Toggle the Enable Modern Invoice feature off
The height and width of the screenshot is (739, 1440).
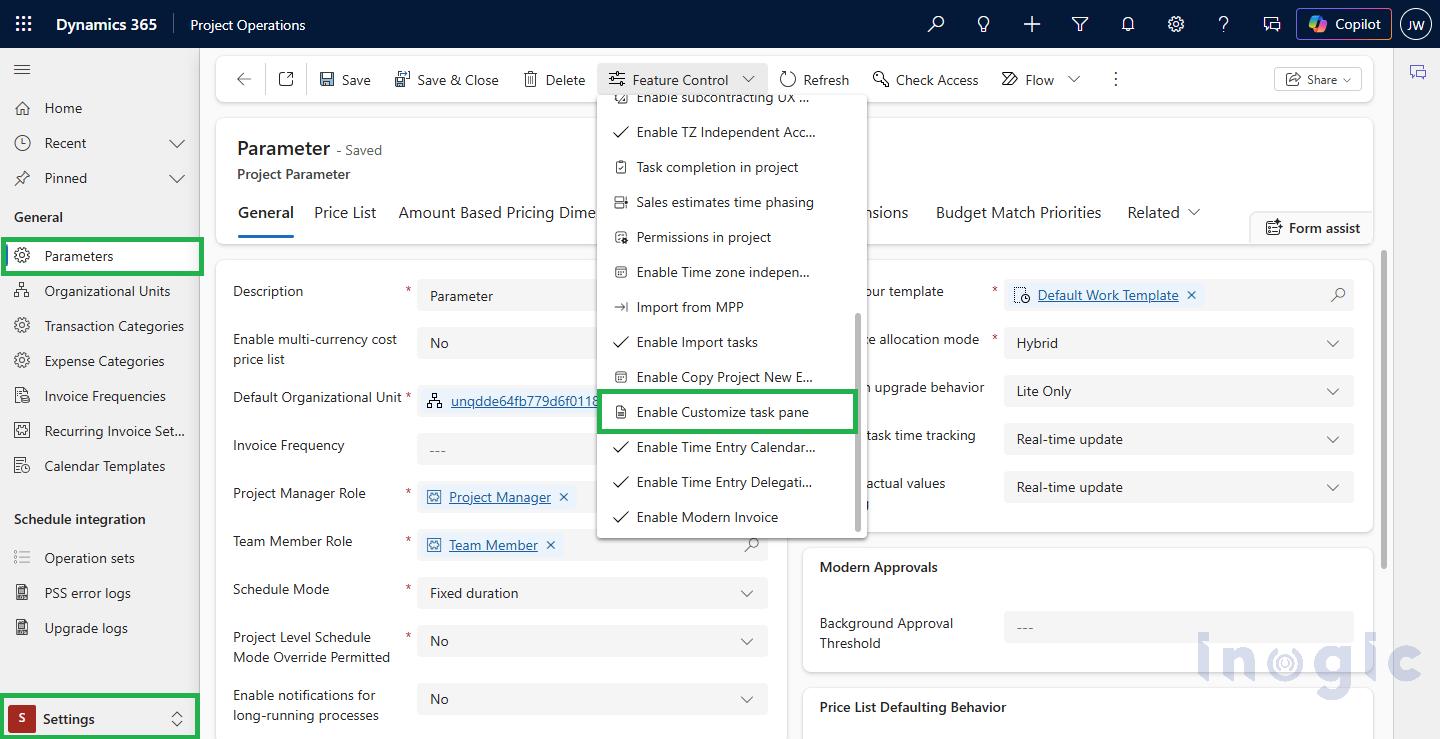[707, 517]
